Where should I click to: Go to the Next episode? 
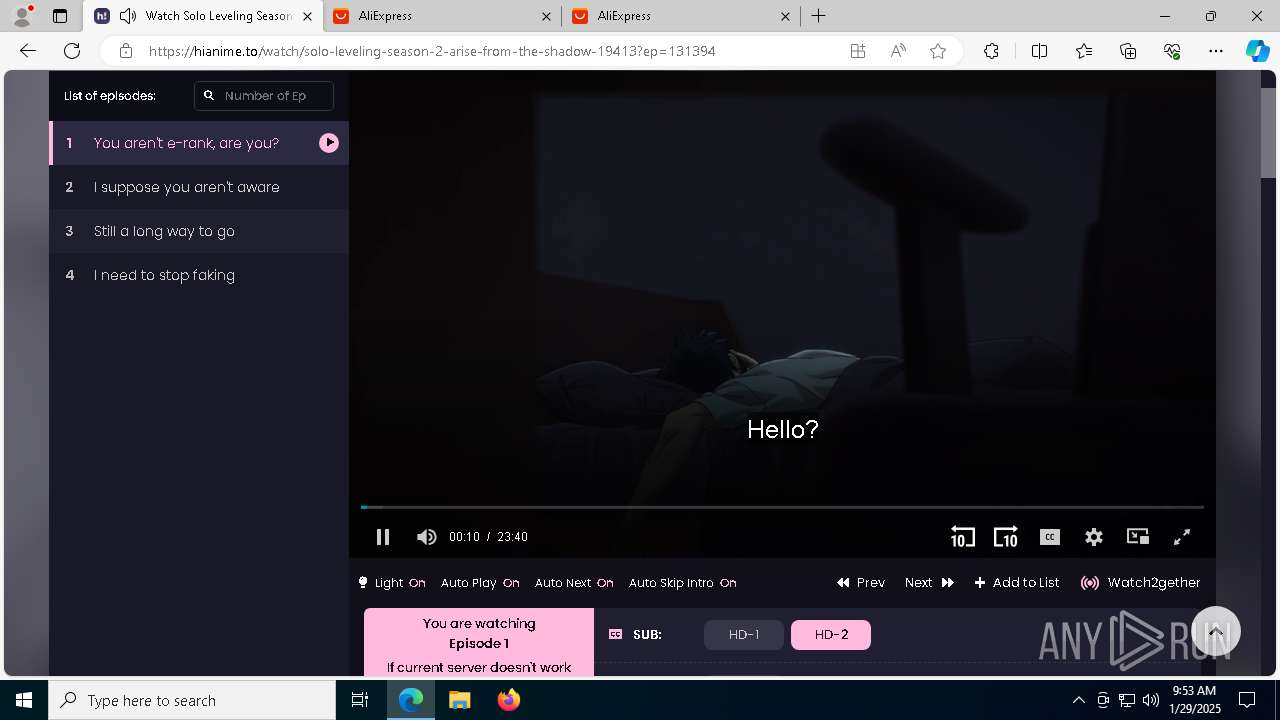(x=929, y=583)
